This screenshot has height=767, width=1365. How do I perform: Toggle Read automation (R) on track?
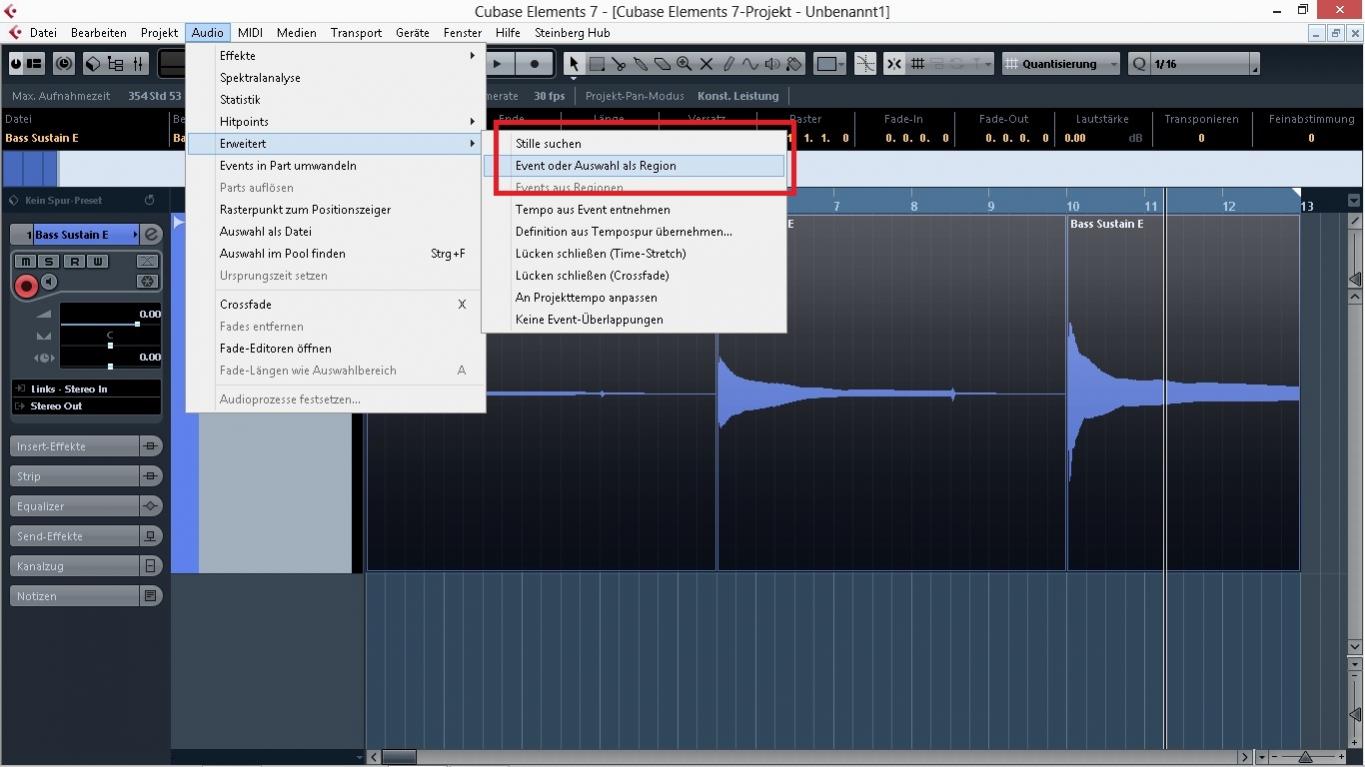74,262
